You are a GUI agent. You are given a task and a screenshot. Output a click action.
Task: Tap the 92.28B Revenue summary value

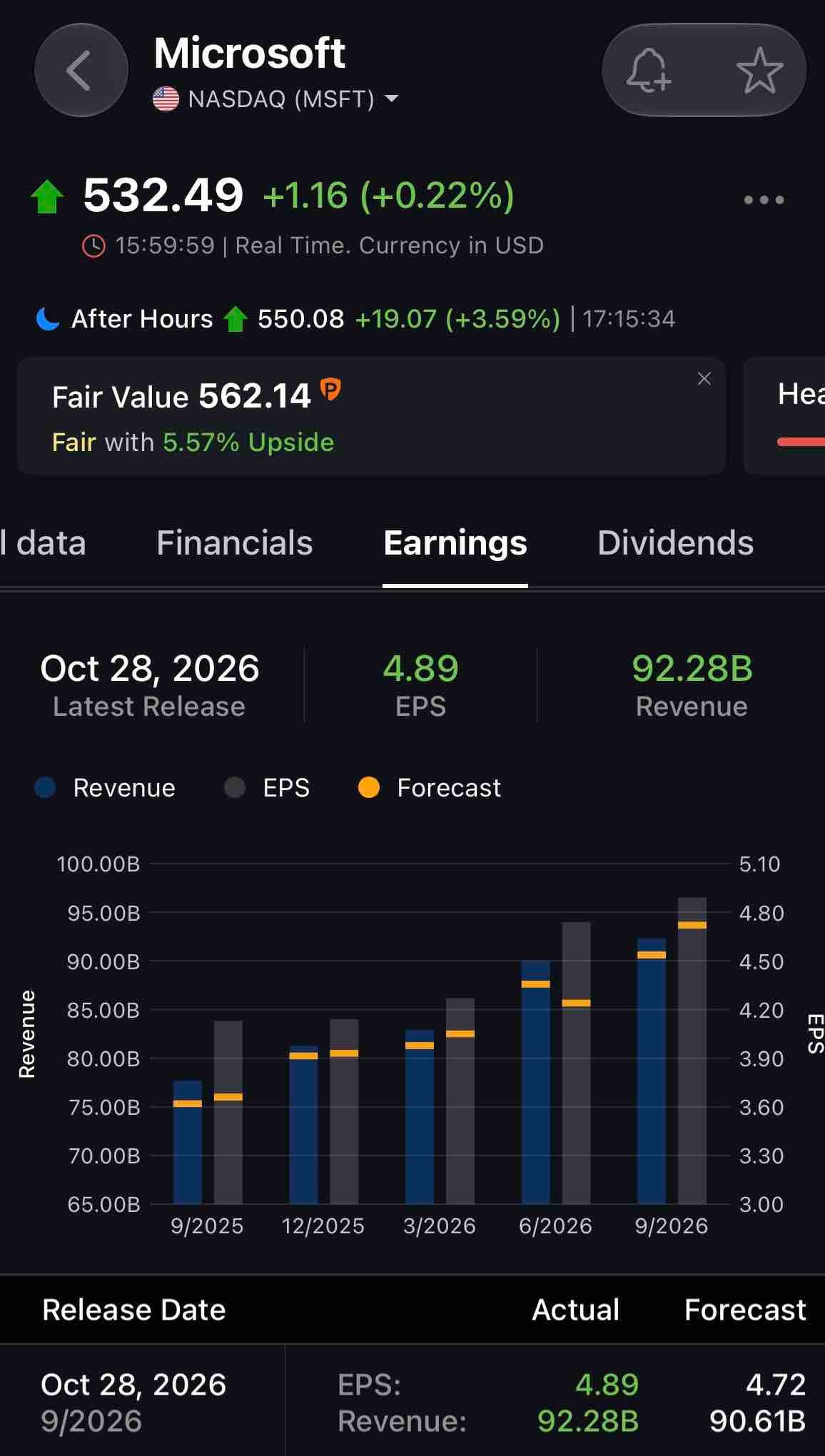(x=692, y=669)
